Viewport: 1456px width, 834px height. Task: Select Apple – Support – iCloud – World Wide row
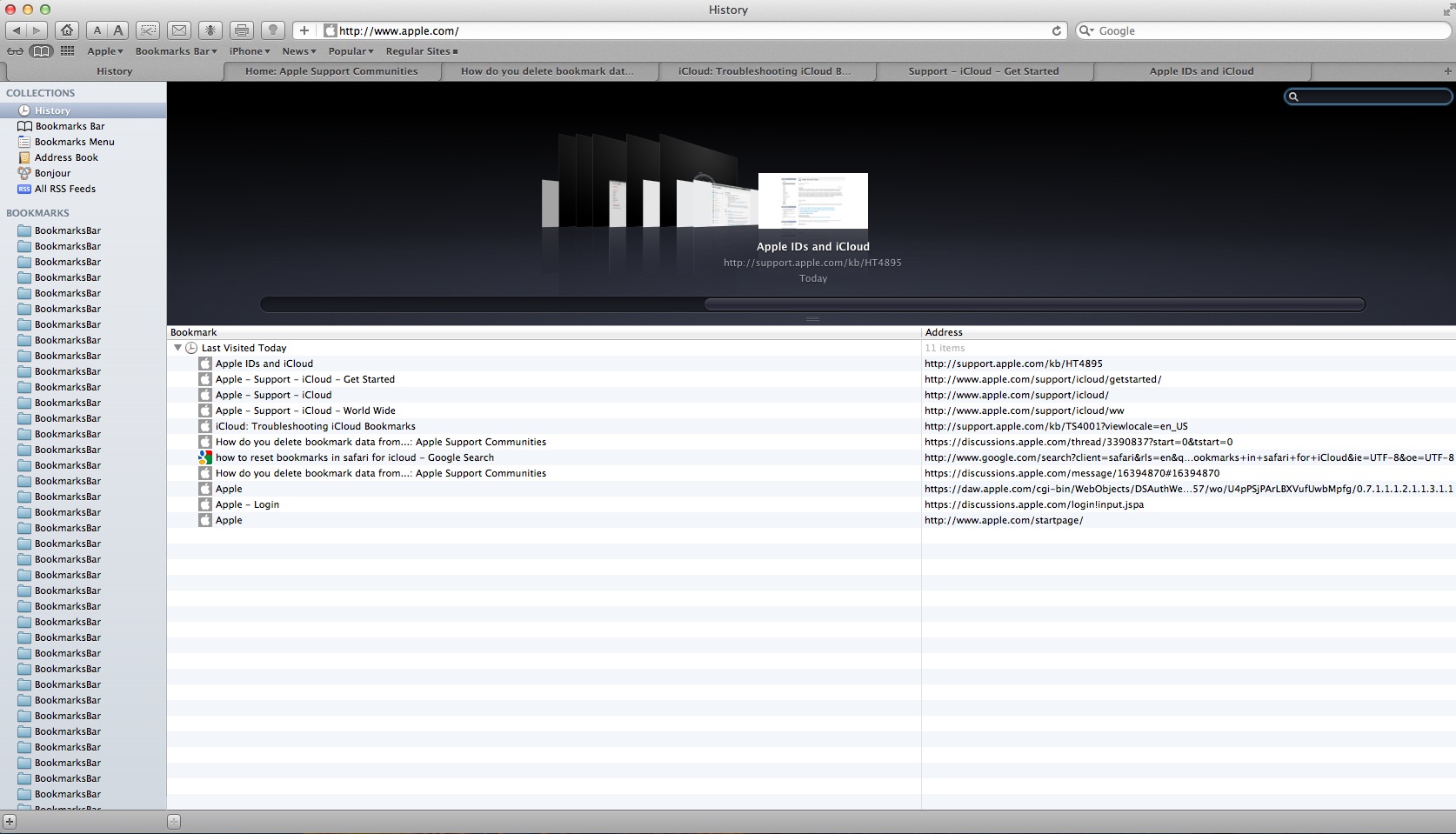[811, 410]
